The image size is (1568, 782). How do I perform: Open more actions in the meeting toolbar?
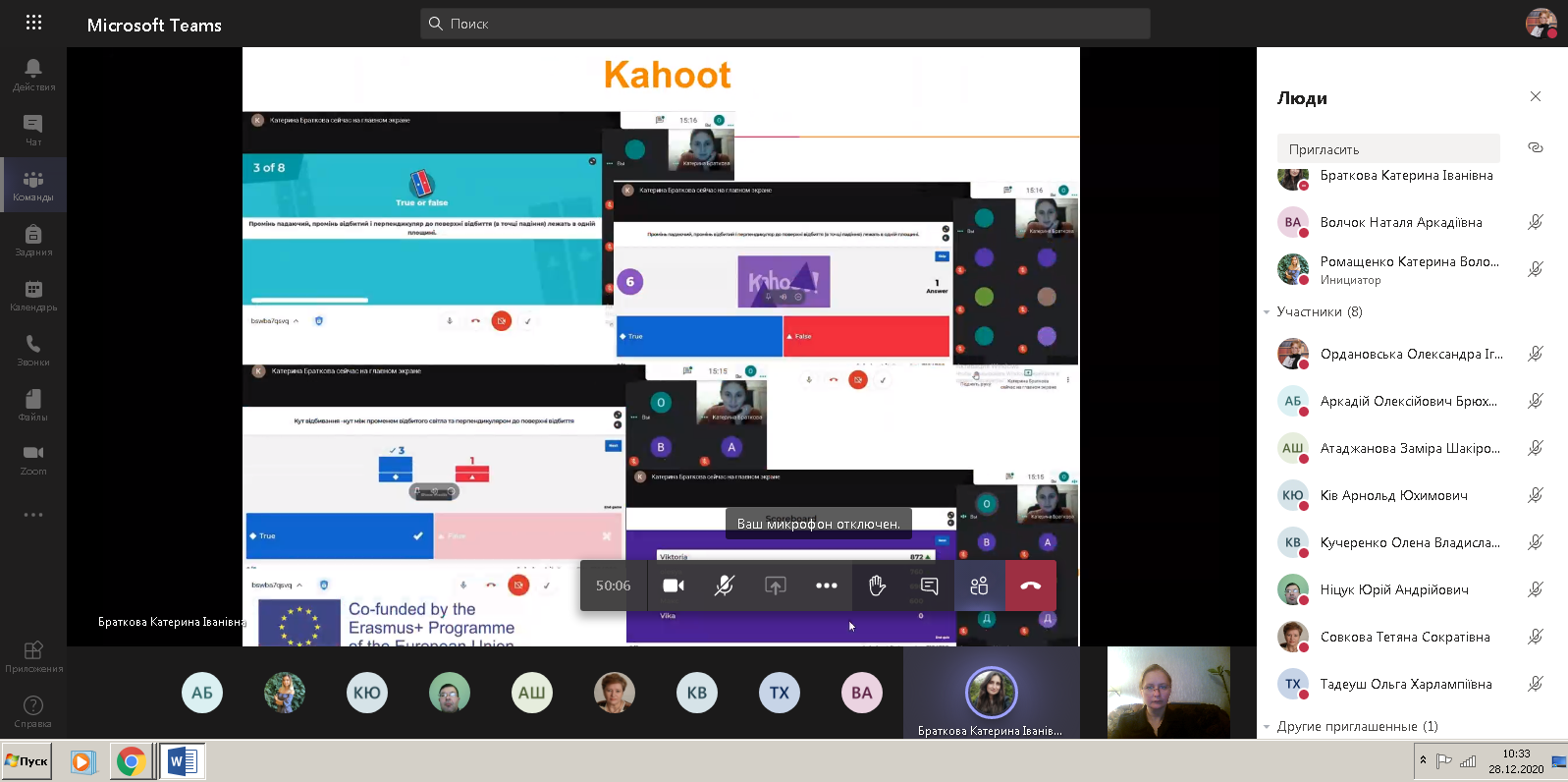[x=827, y=586]
